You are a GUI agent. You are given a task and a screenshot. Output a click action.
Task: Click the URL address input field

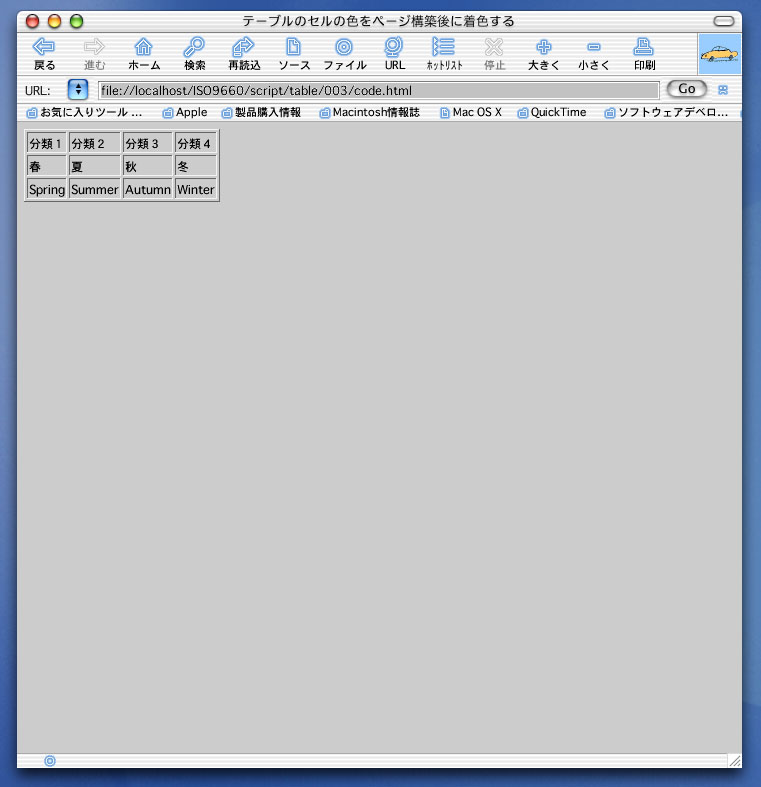[378, 90]
